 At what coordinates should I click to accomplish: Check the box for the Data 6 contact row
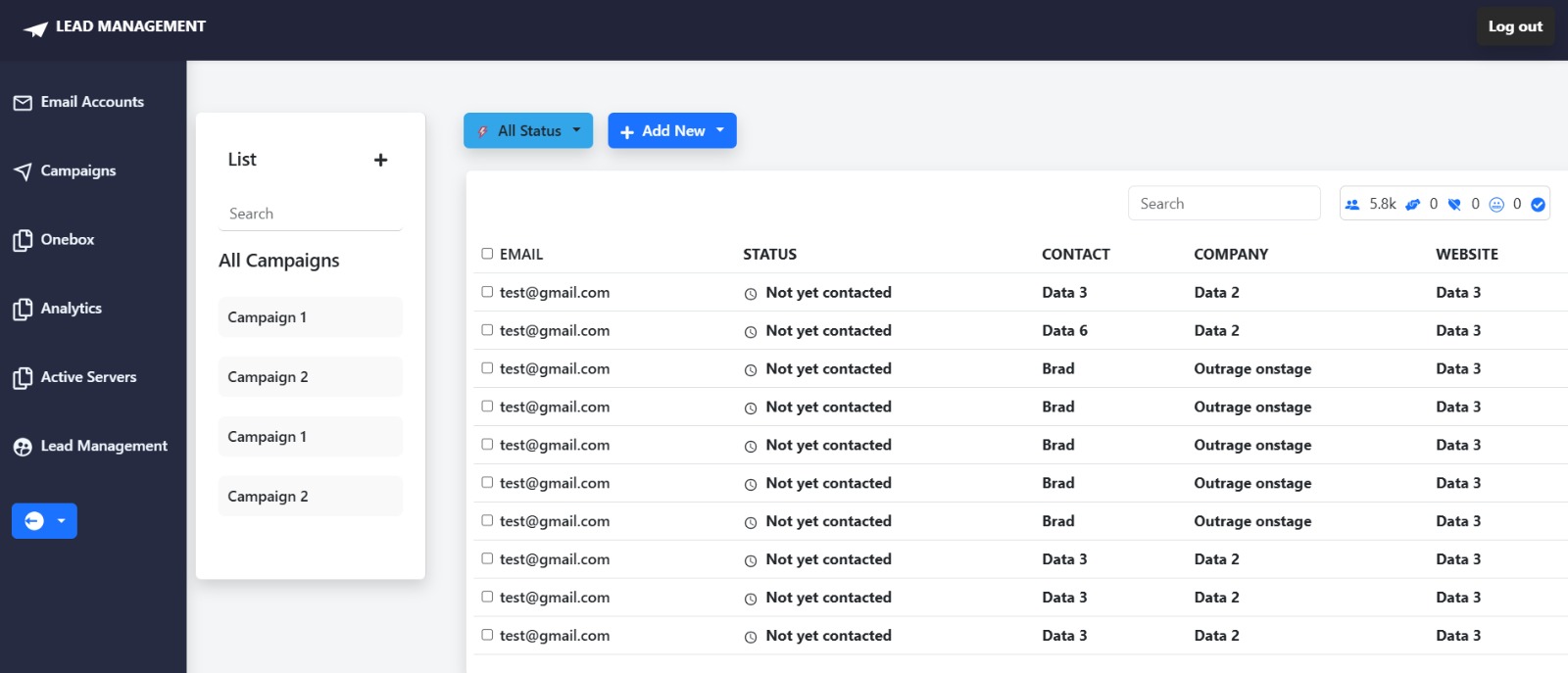coord(487,330)
